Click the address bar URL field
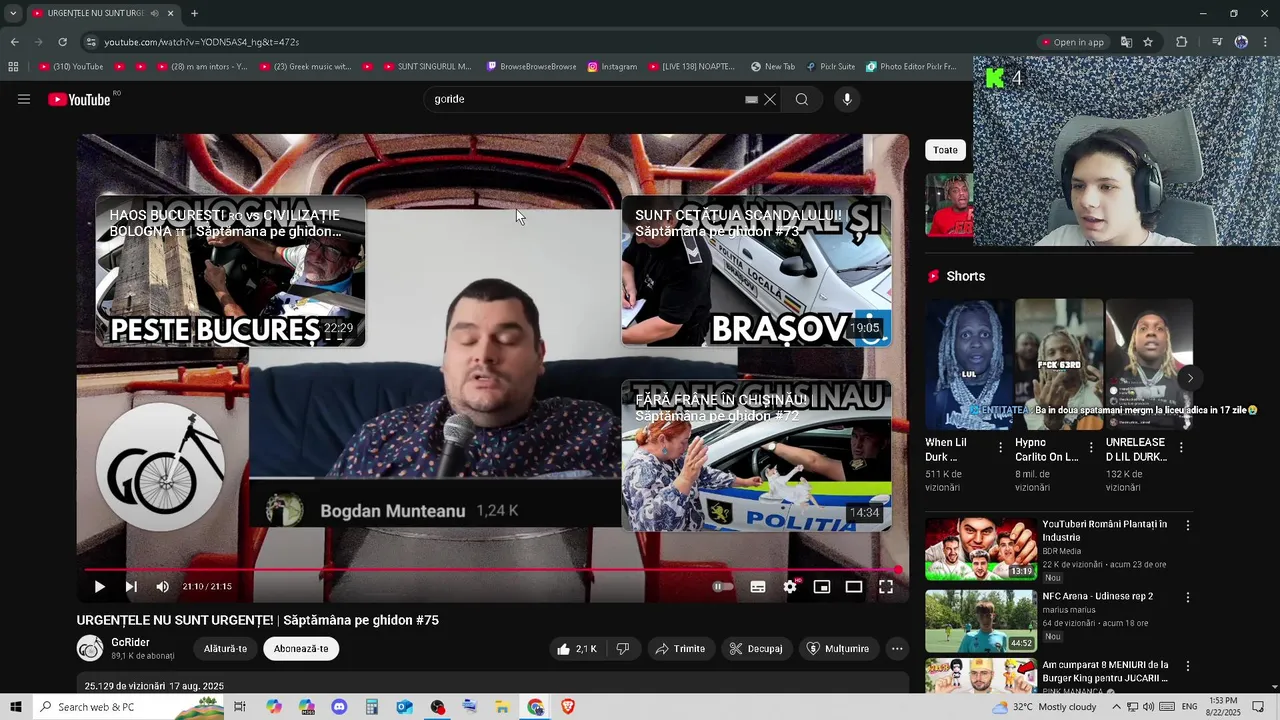The image size is (1280, 720). click(x=560, y=42)
